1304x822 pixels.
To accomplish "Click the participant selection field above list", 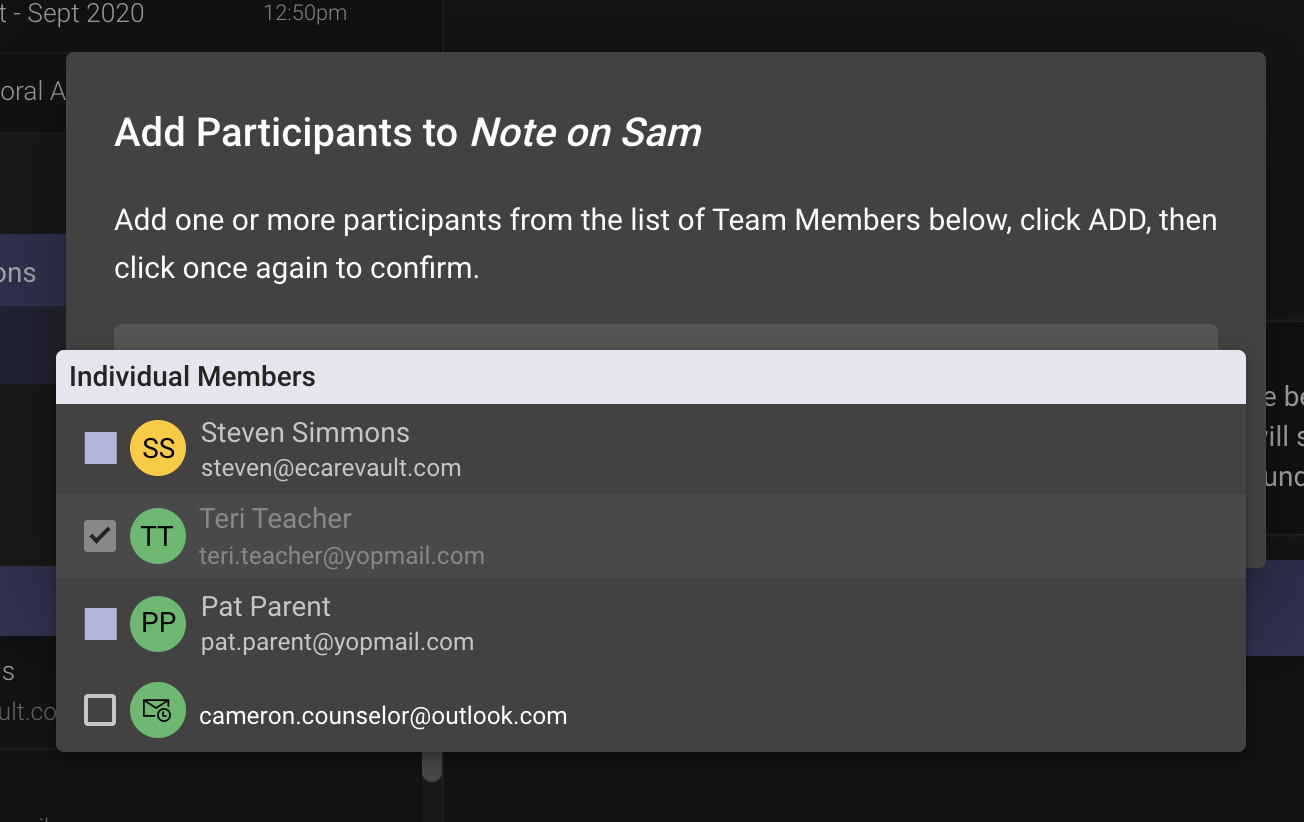I will (665, 336).
